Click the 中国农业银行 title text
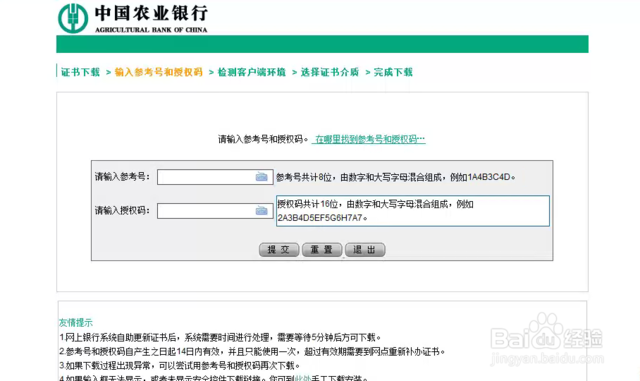Viewport: 640px width, 381px height. point(151,13)
